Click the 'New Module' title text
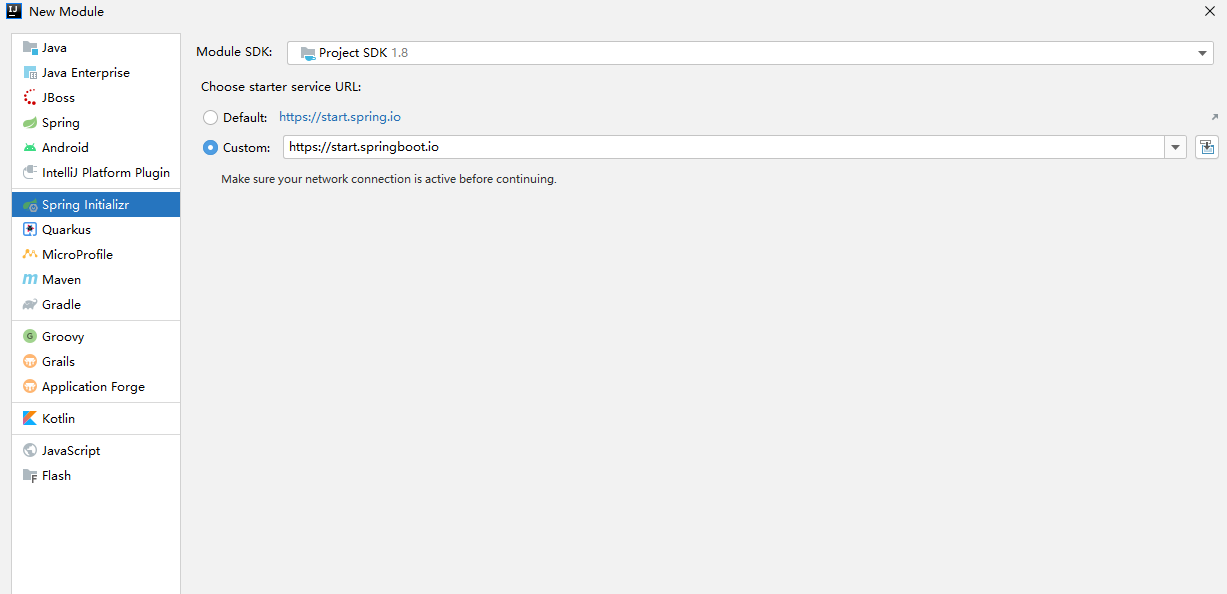1227x594 pixels. click(66, 12)
